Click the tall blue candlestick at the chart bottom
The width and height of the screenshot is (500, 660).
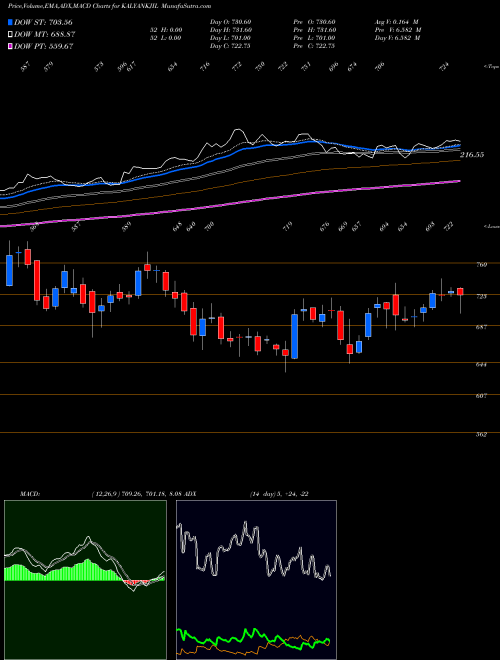click(x=295, y=336)
